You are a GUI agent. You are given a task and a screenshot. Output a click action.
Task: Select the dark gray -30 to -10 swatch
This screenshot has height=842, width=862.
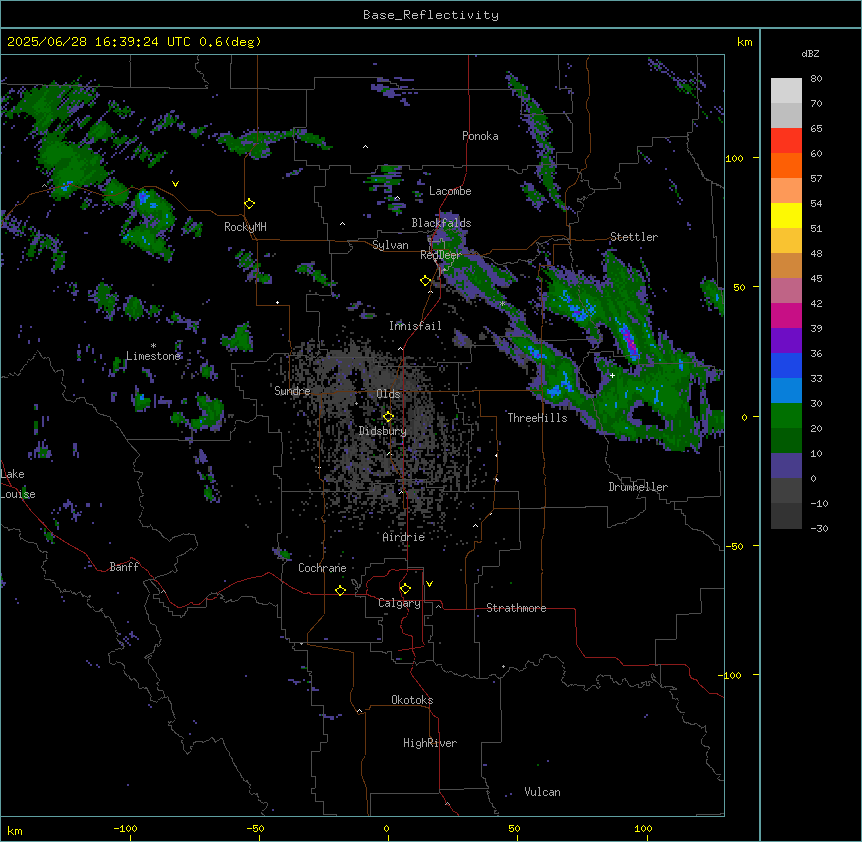(x=786, y=516)
